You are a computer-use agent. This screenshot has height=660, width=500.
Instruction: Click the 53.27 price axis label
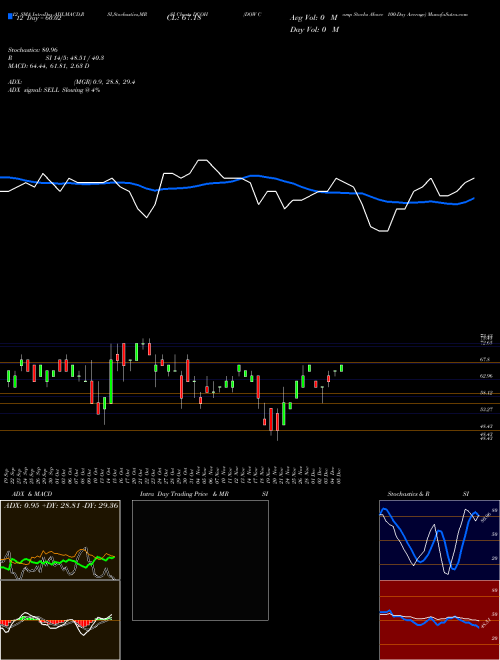point(486,409)
